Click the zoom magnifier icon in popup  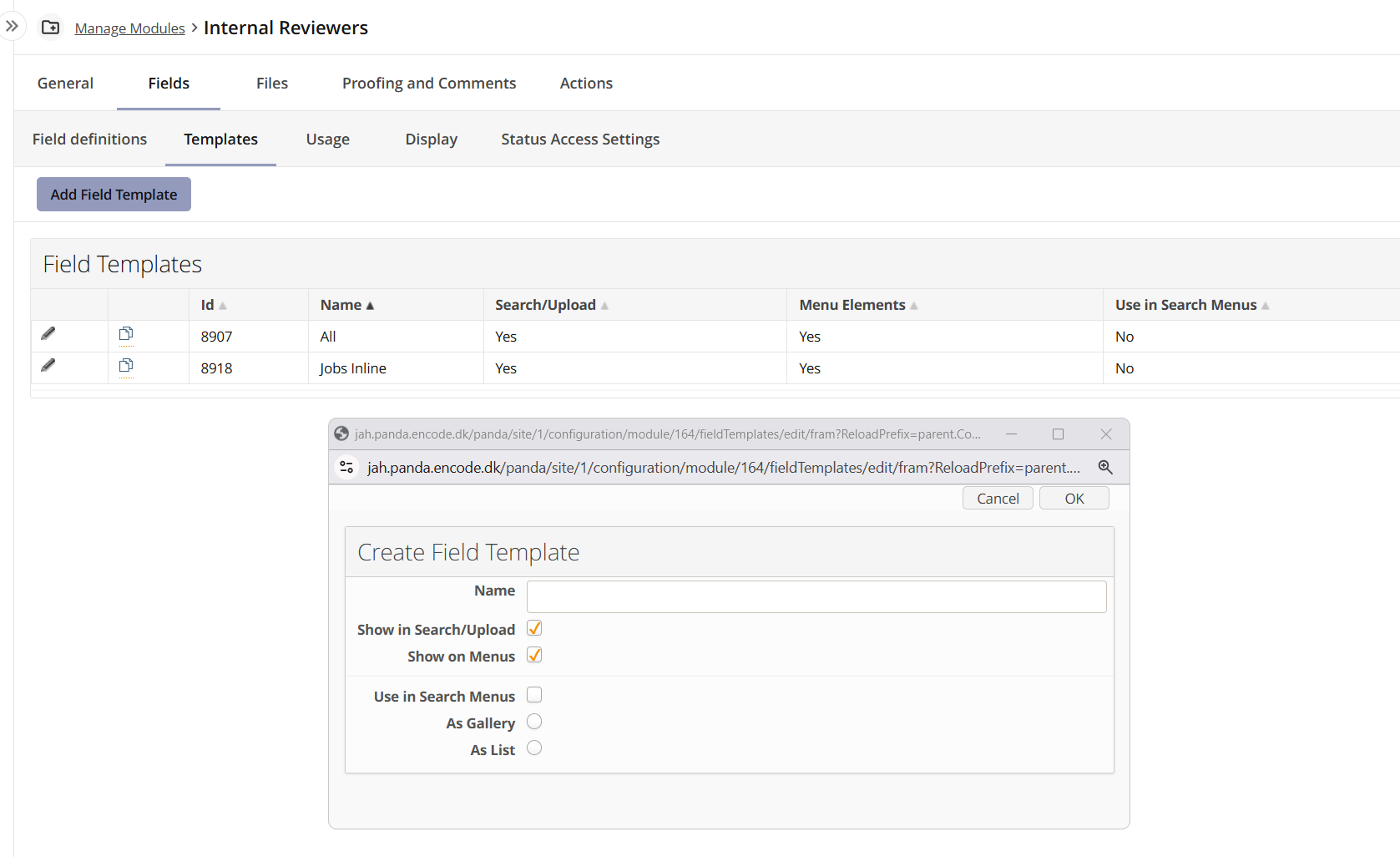tap(1105, 467)
